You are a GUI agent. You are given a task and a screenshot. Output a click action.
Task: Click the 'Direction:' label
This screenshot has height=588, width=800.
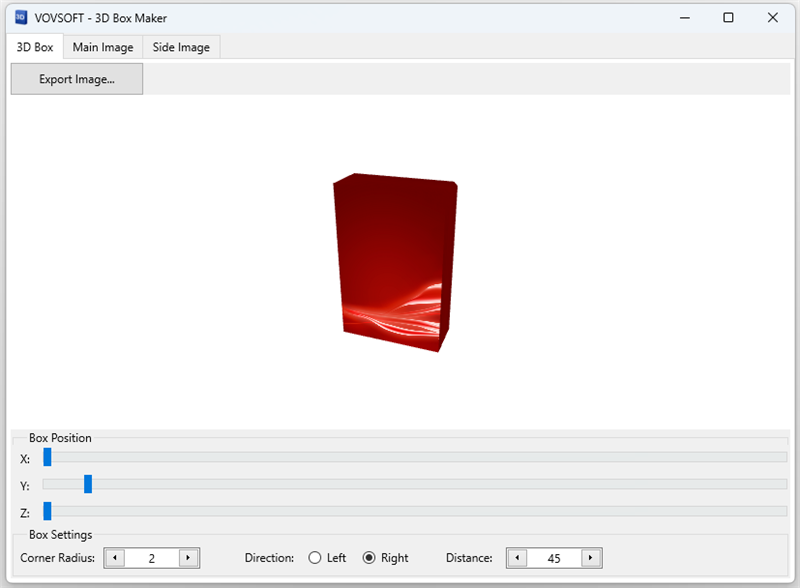[269, 558]
